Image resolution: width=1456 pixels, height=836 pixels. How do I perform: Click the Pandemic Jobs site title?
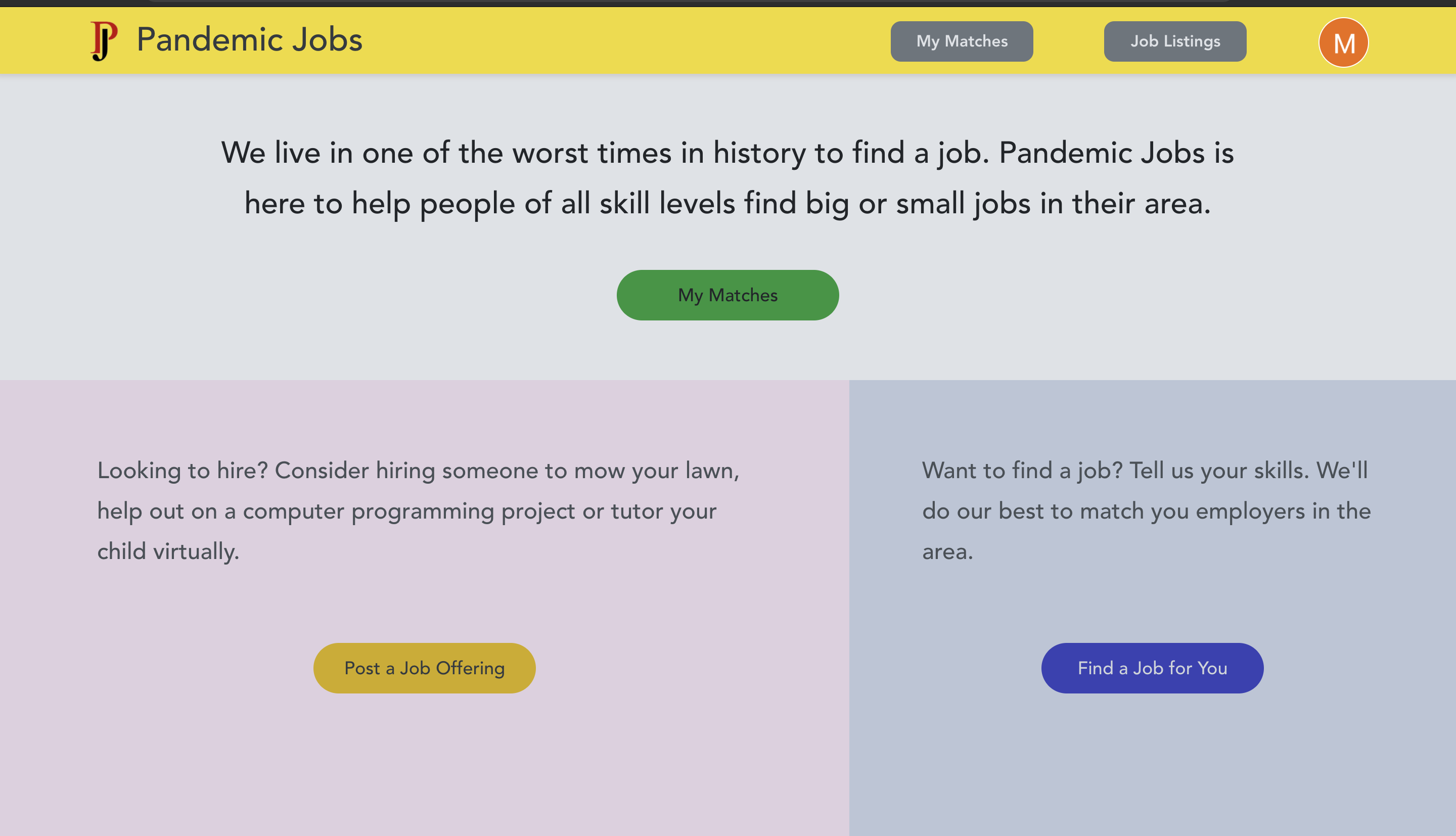(x=249, y=40)
